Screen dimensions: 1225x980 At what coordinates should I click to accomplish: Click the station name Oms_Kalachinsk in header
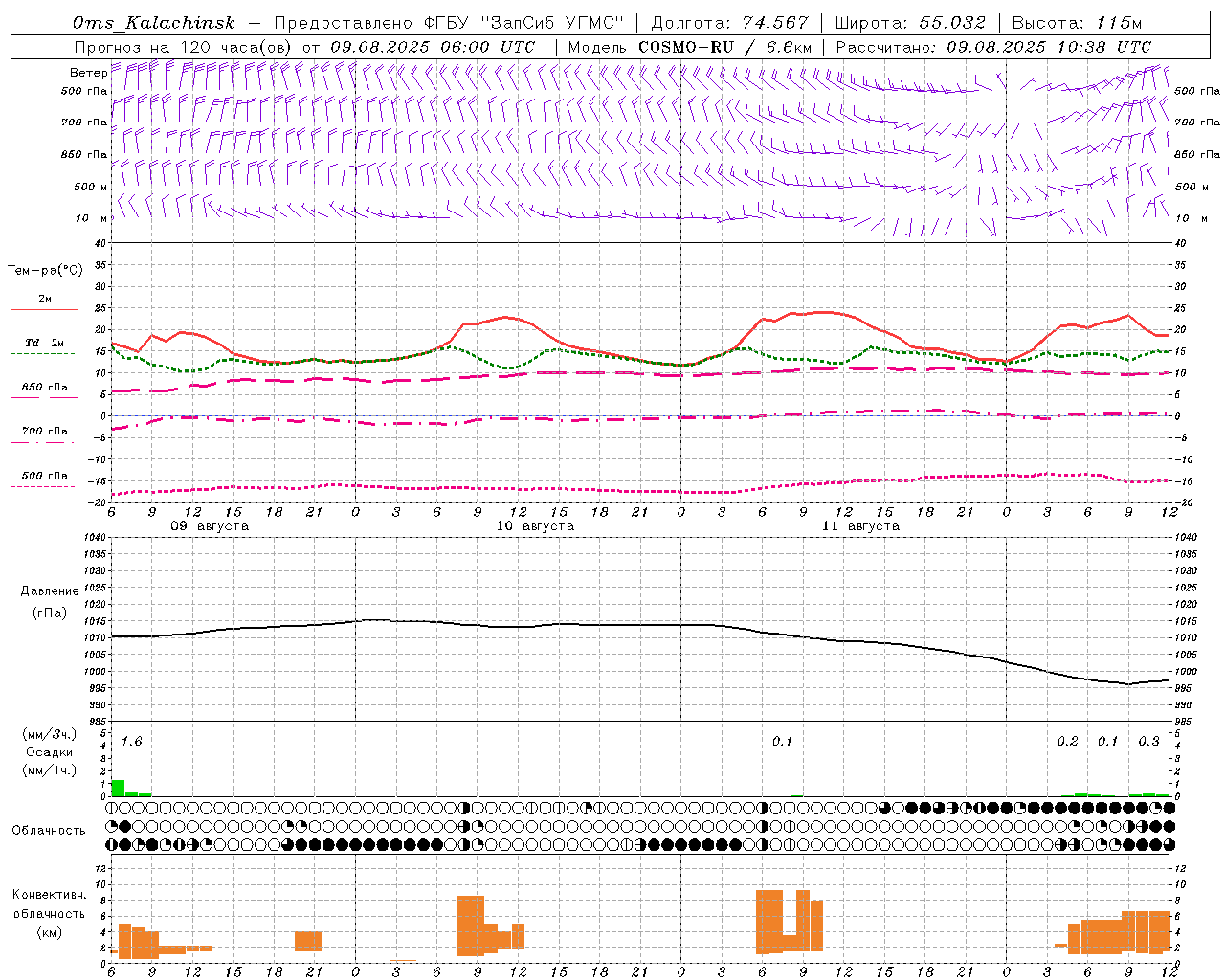pos(154,23)
